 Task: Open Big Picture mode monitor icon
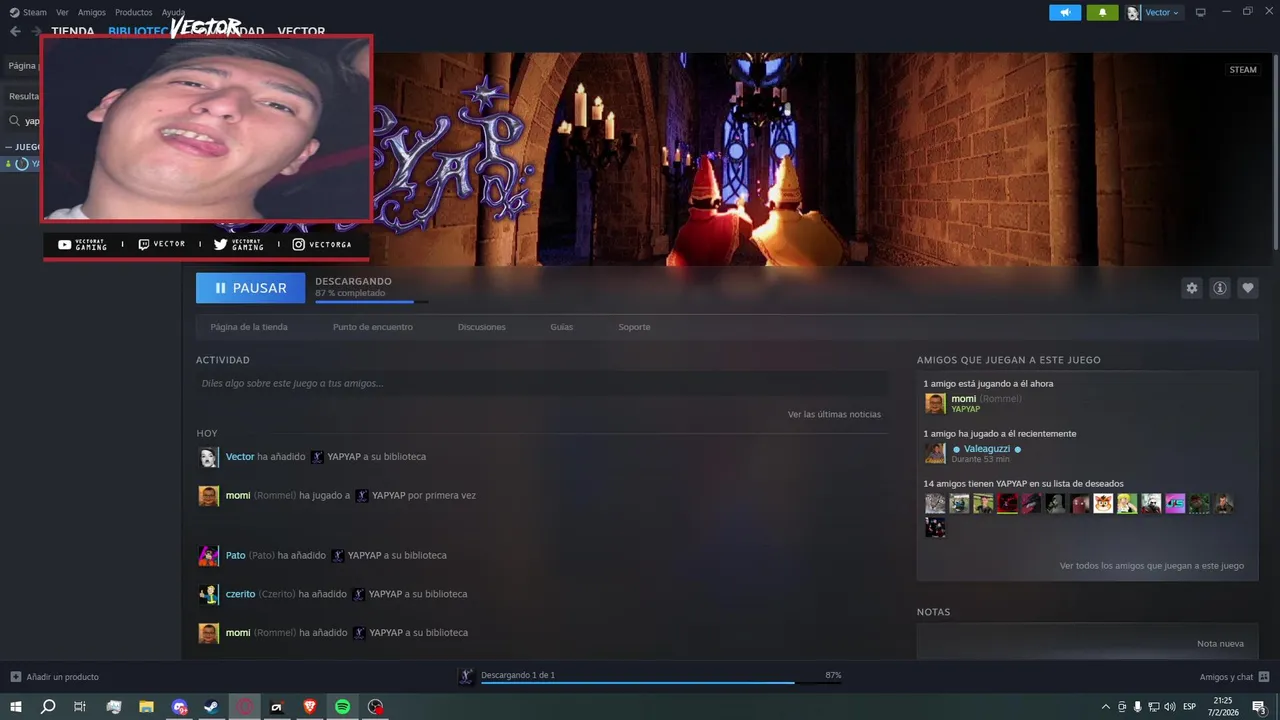point(1201,12)
